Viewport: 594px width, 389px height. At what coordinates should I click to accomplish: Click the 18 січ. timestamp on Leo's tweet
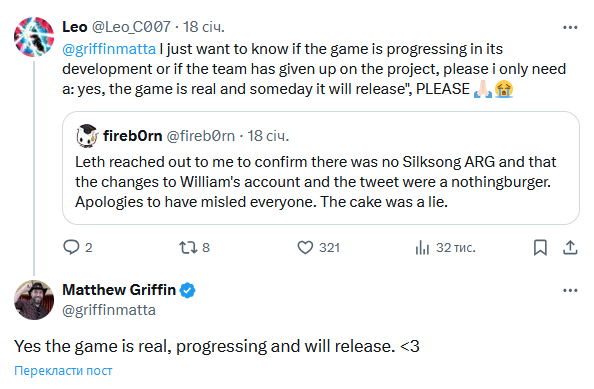(x=204, y=27)
